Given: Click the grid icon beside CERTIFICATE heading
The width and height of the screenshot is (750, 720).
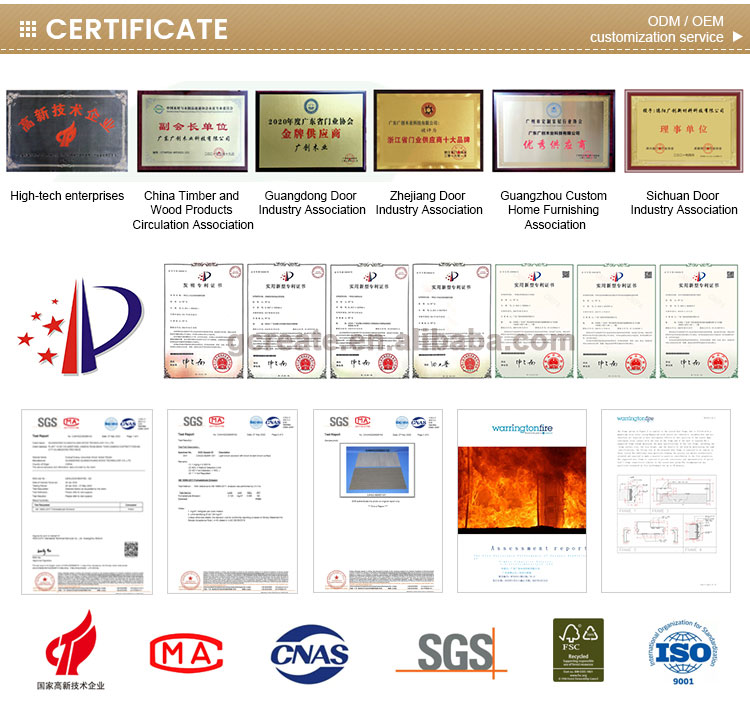Looking at the screenshot, I should (x=28, y=29).
